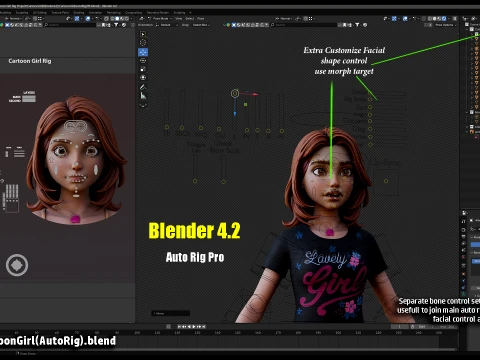Screen dimensions: 480x360
Task: Play the animation in timeline controls
Action: click(x=194, y=326)
